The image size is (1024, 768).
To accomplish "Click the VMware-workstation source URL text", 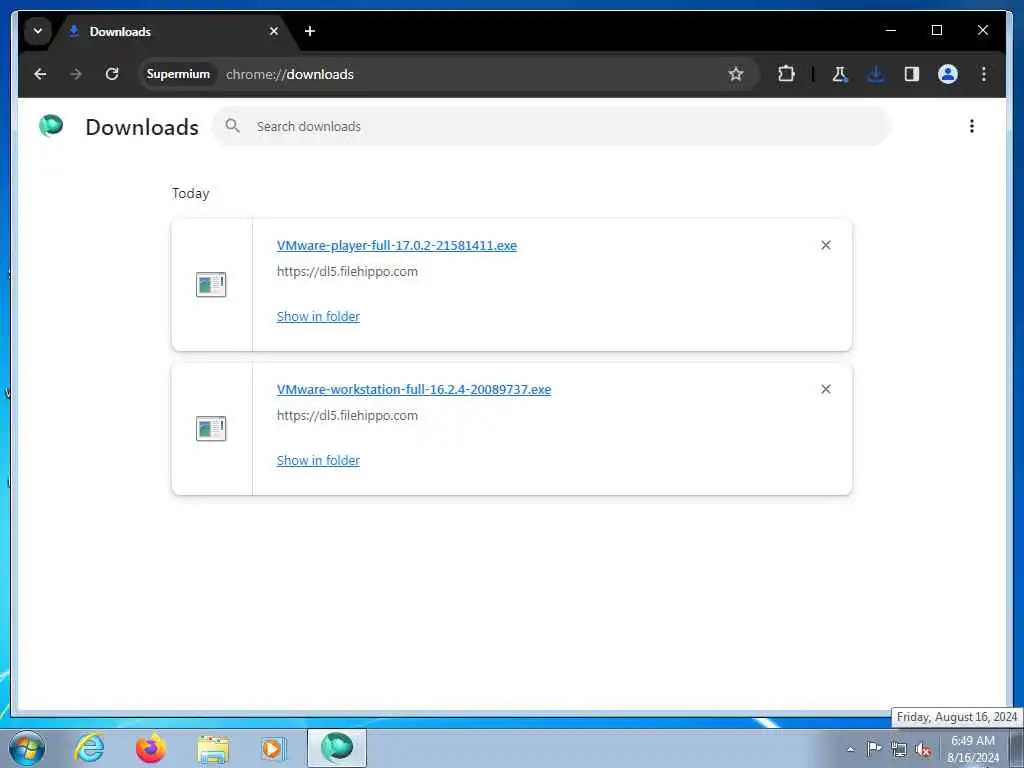I will point(347,415).
